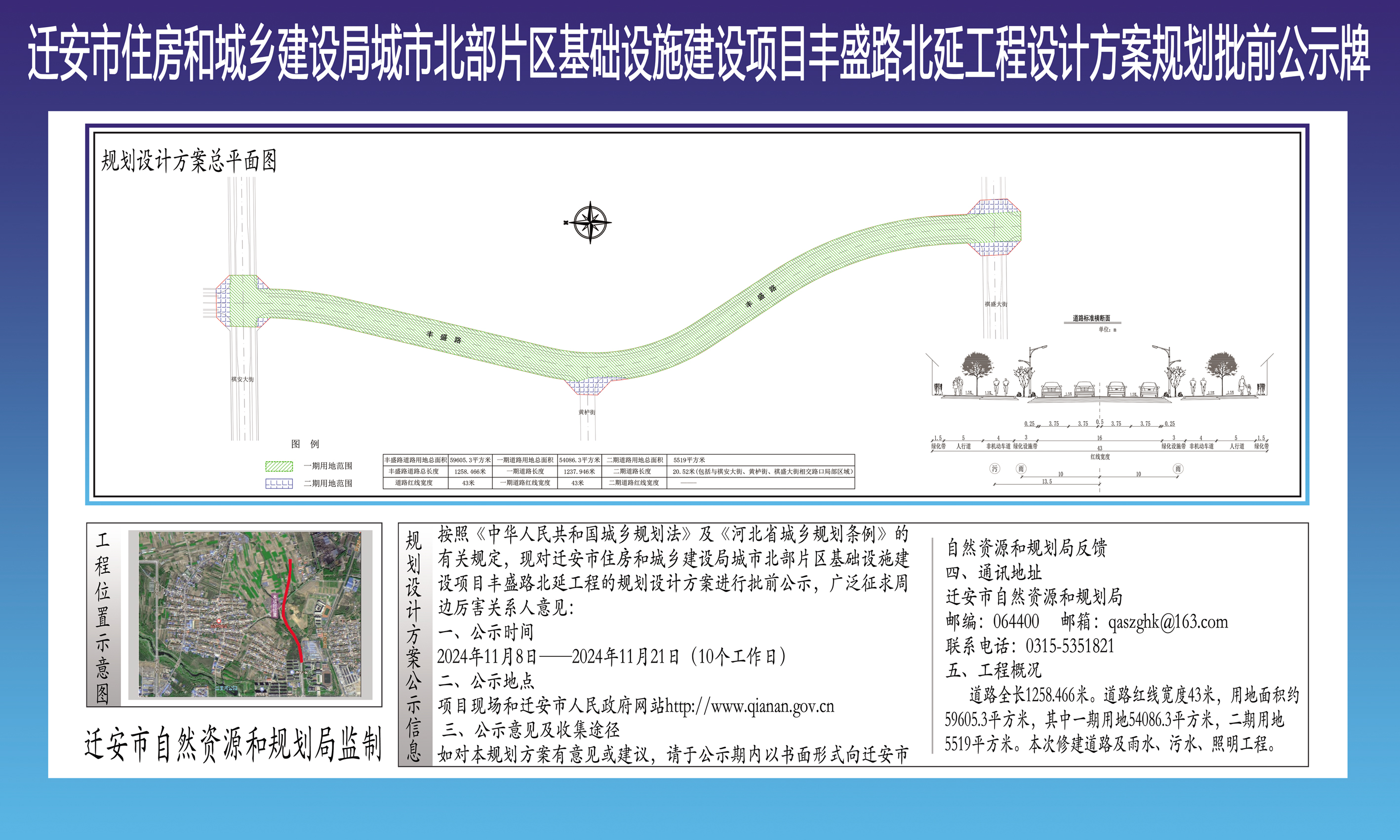Click the 二期道路用地总面积 table cell
Image resolution: width=1400 pixels, height=840 pixels.
click(635, 460)
